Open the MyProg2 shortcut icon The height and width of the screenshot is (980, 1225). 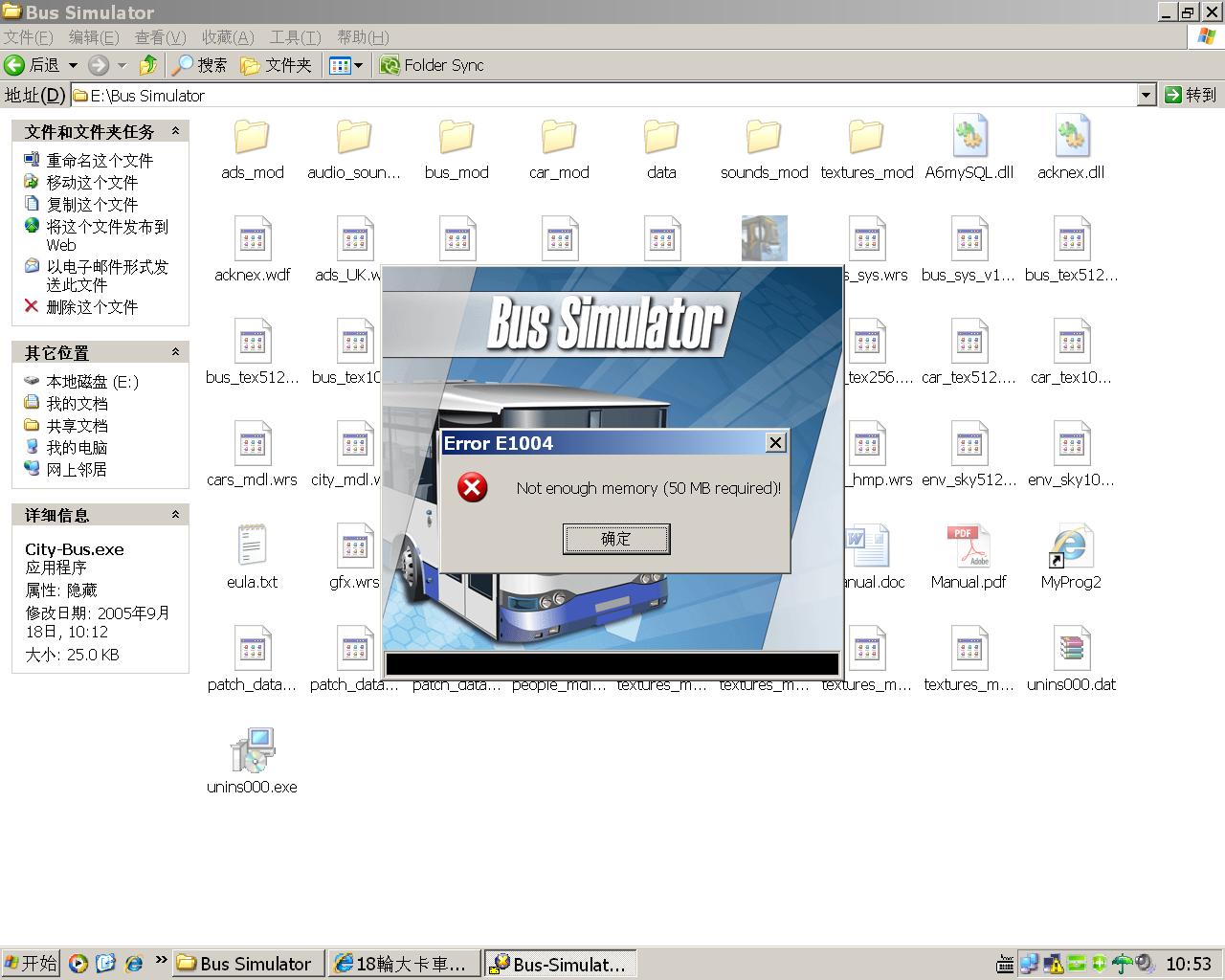click(1070, 547)
